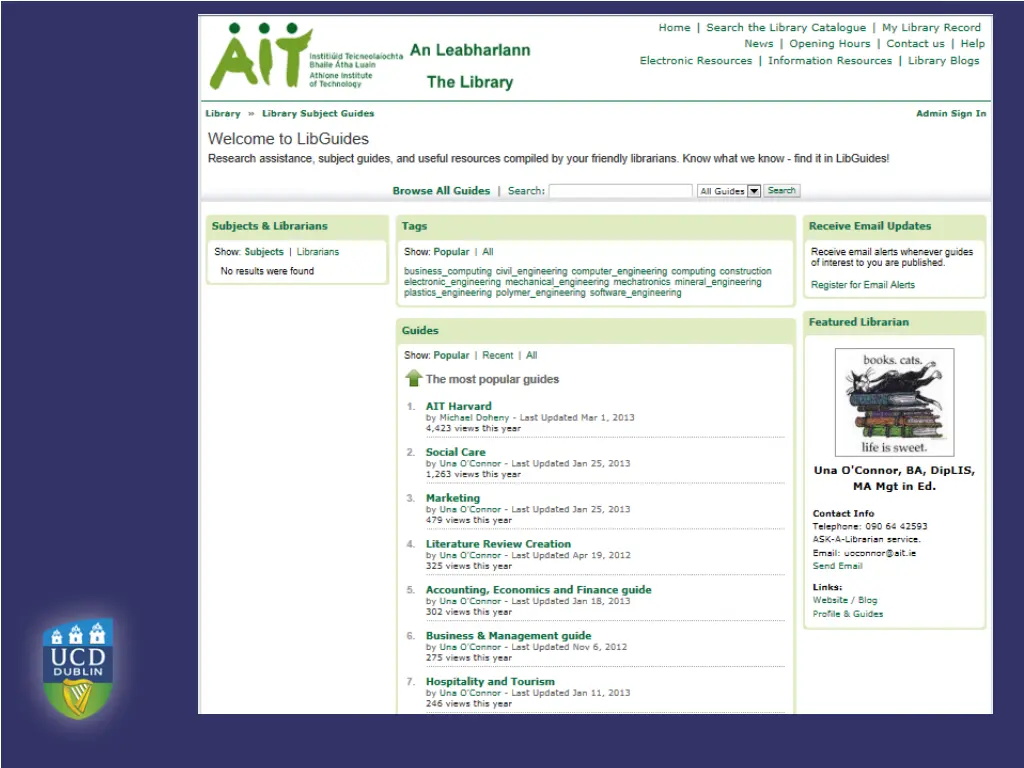Open the Marketing guide
Image resolution: width=1024 pixels, height=768 pixels.
453,498
